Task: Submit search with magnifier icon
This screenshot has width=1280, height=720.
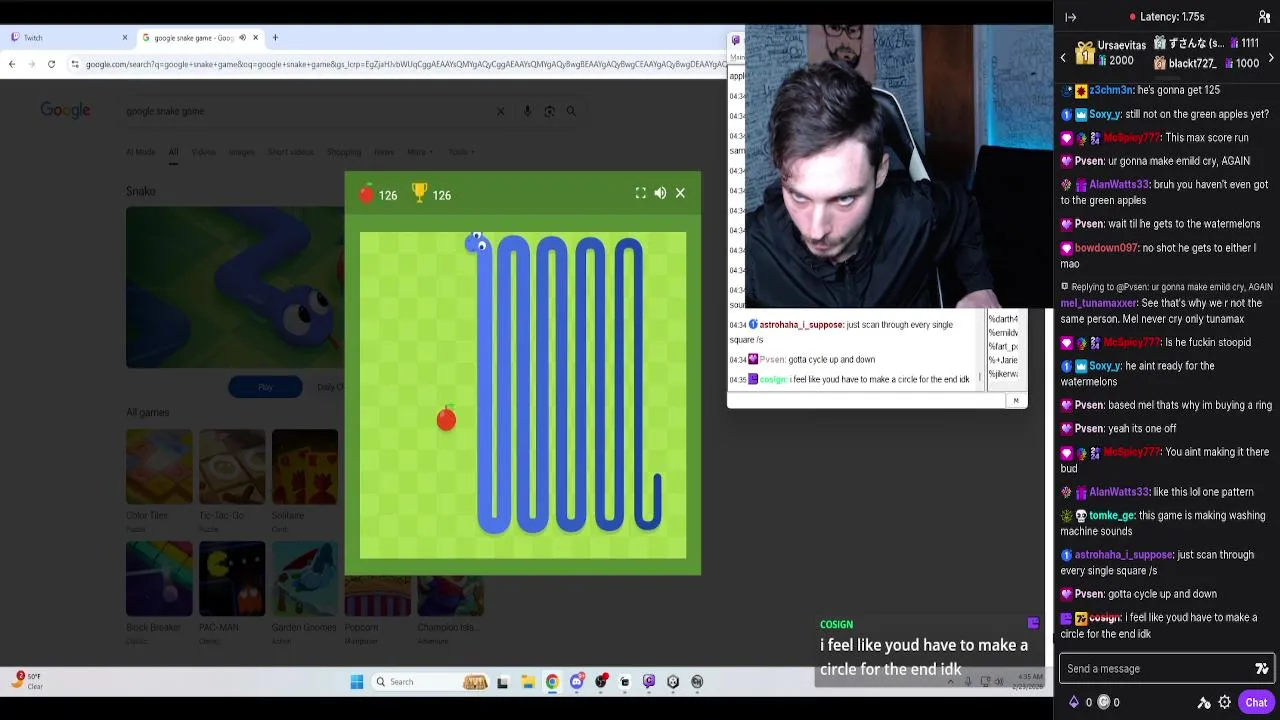Action: pos(571,111)
